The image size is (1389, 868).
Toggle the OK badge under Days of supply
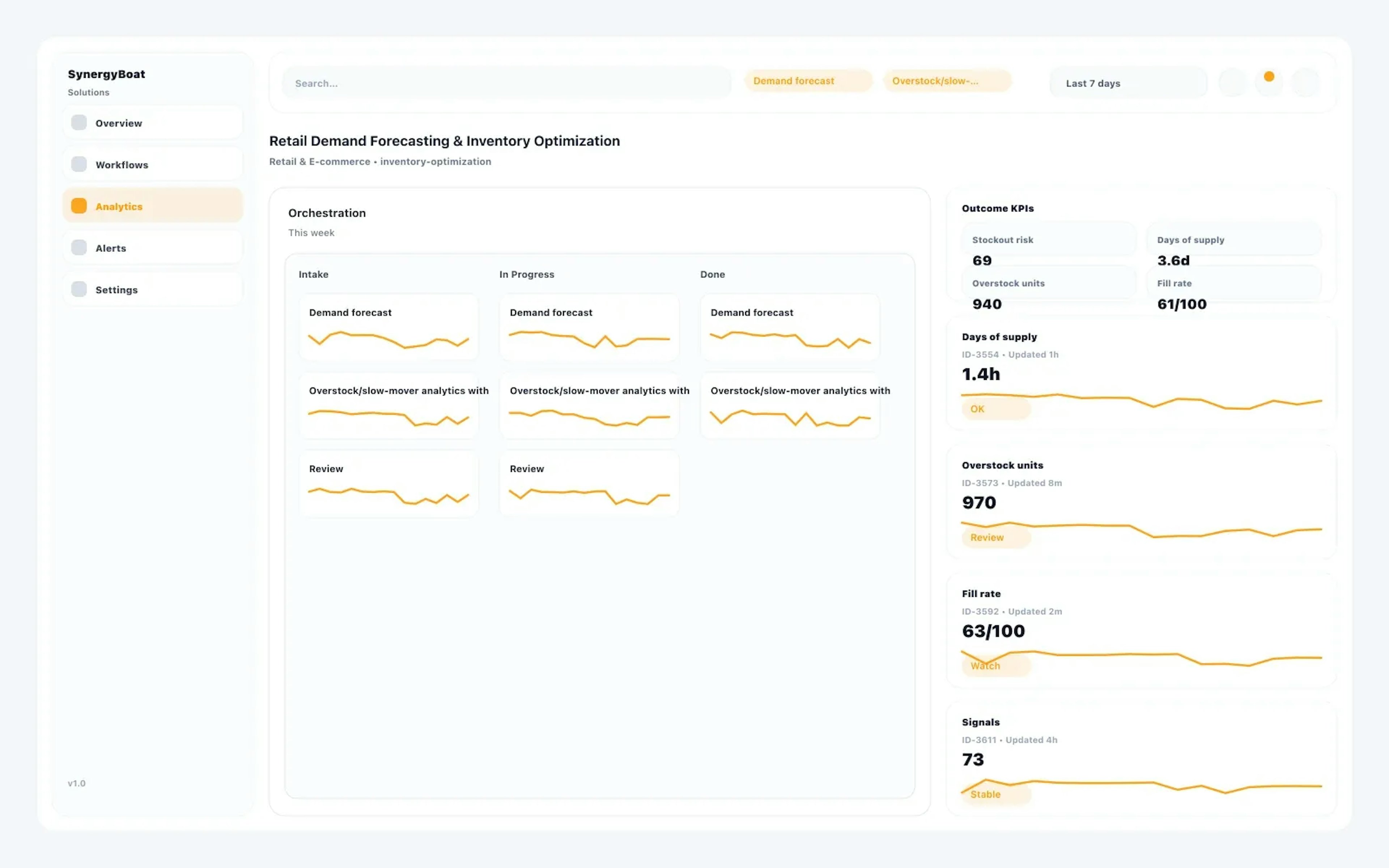coord(995,409)
